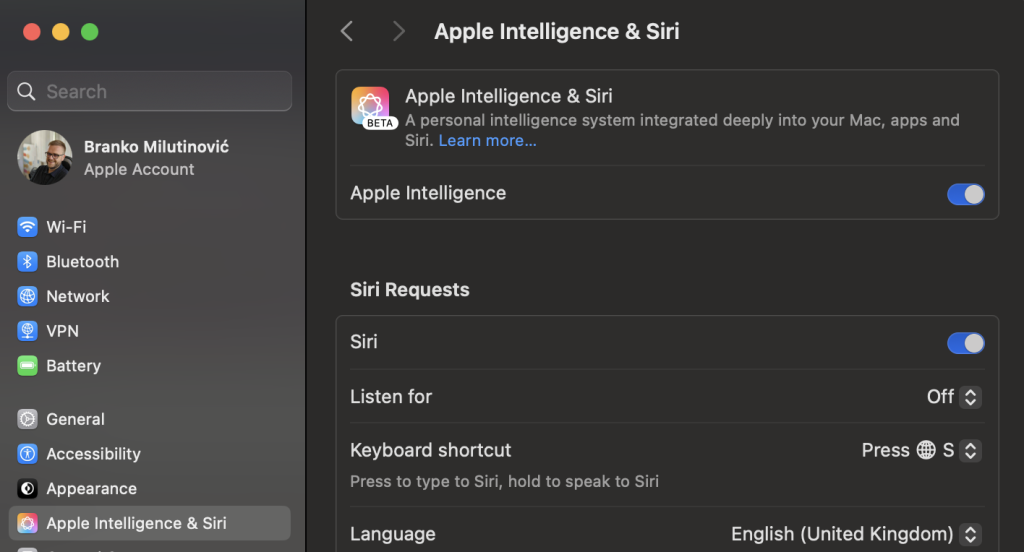Open the Language selection dropdown
1024x552 pixels.
pyautogui.click(x=855, y=534)
